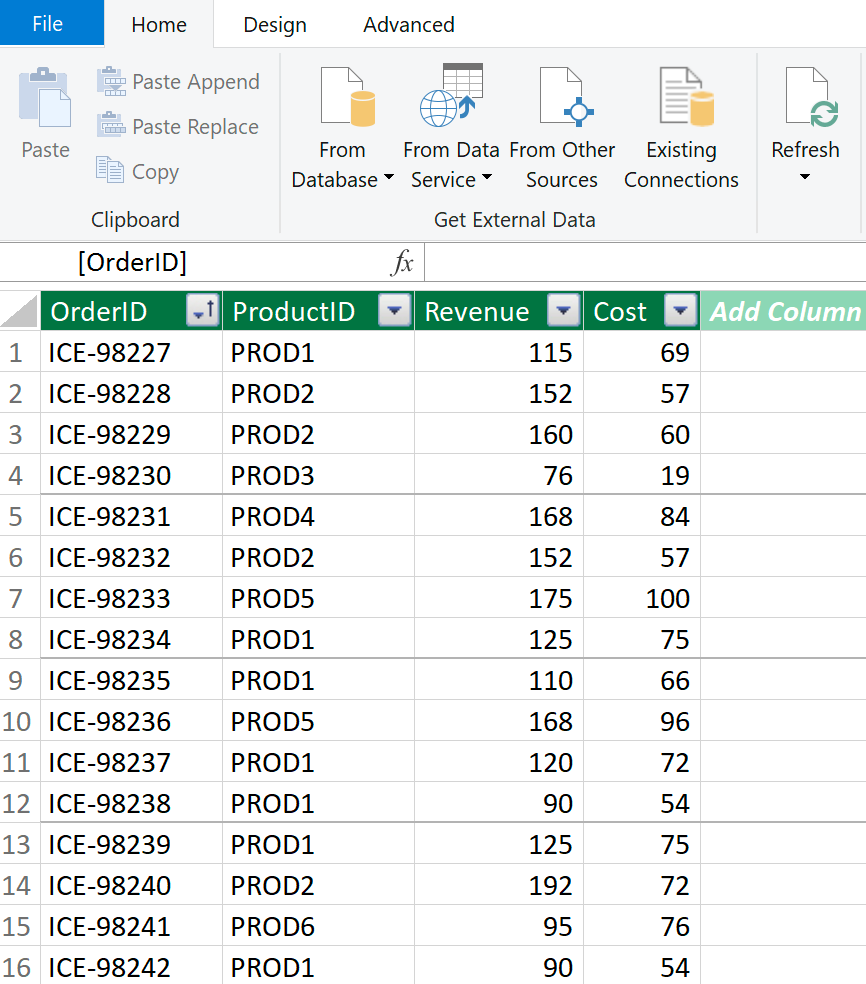Open the Revenue column filter dropdown
Image resolution: width=866 pixels, height=984 pixels.
pyautogui.click(x=563, y=311)
